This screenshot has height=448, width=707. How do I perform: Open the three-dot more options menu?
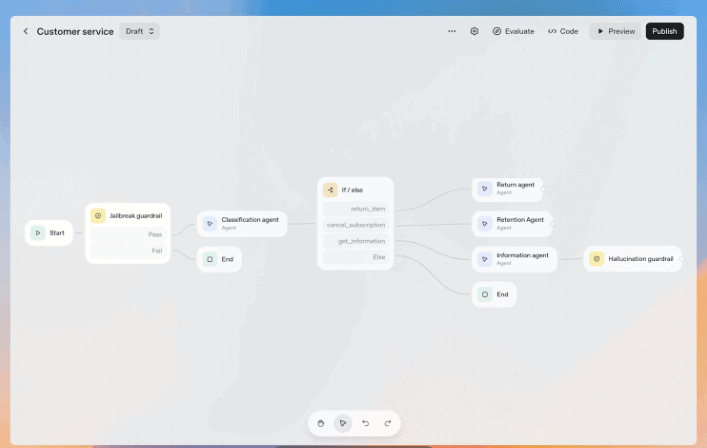pyautogui.click(x=452, y=31)
